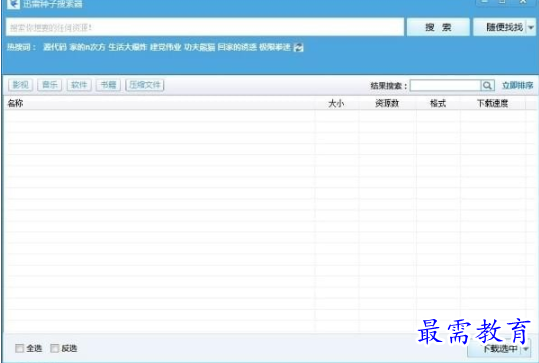
Task: Filter results by 影视 category
Action: coord(21,85)
